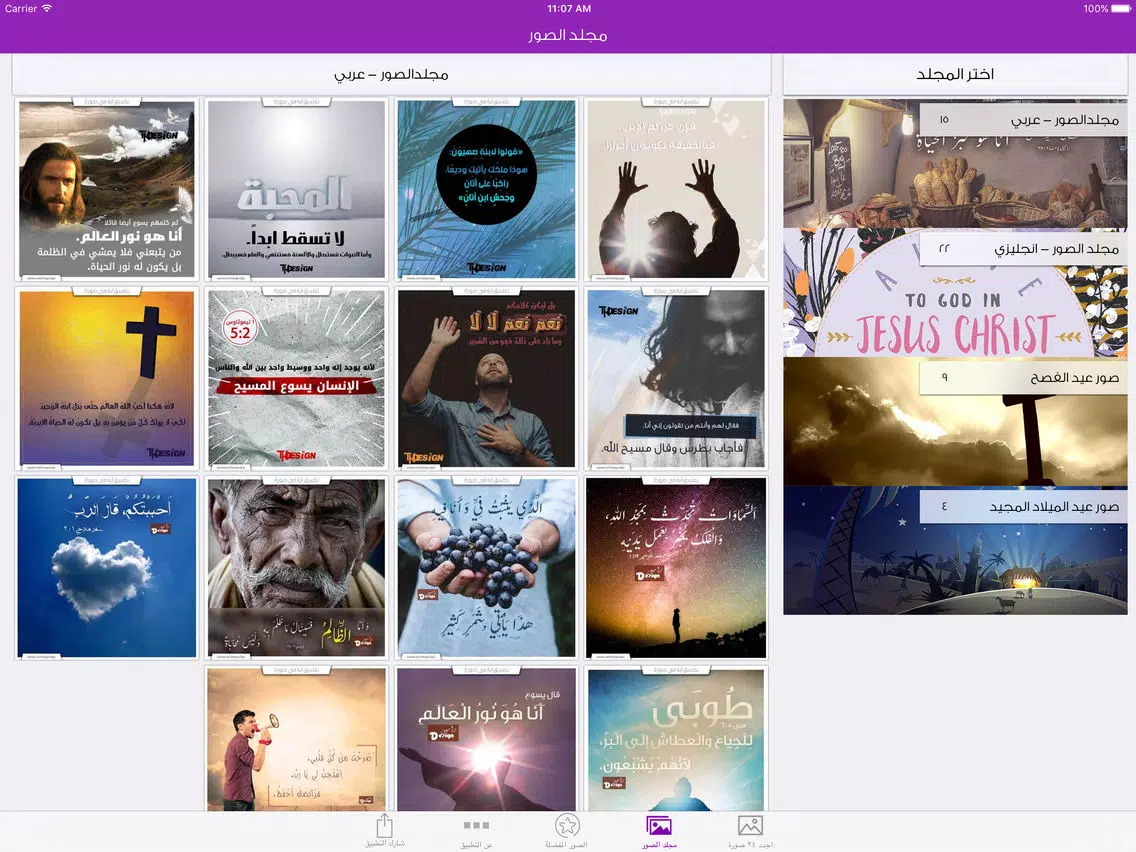Tap the battery indicator in status bar
The height and width of the screenshot is (852, 1136).
[x=1120, y=9]
